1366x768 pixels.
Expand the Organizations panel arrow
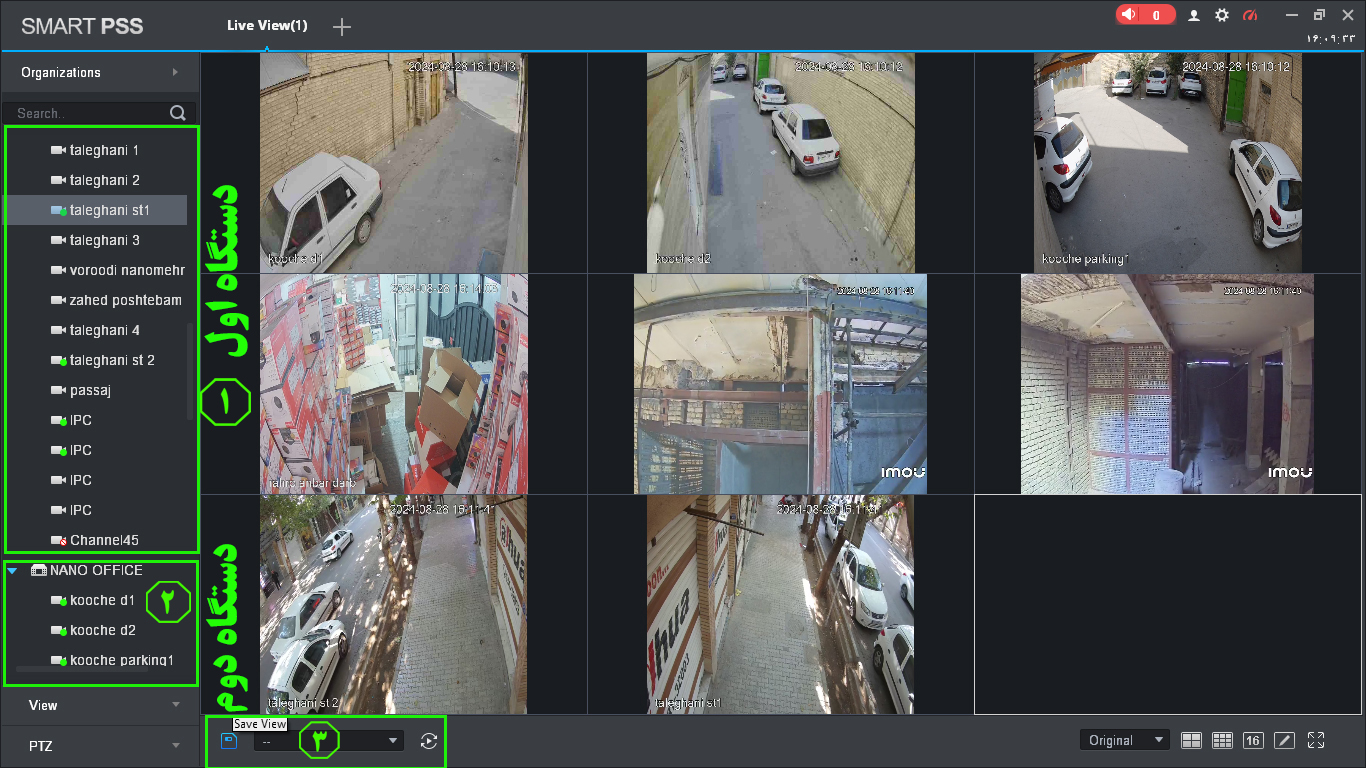(x=175, y=72)
